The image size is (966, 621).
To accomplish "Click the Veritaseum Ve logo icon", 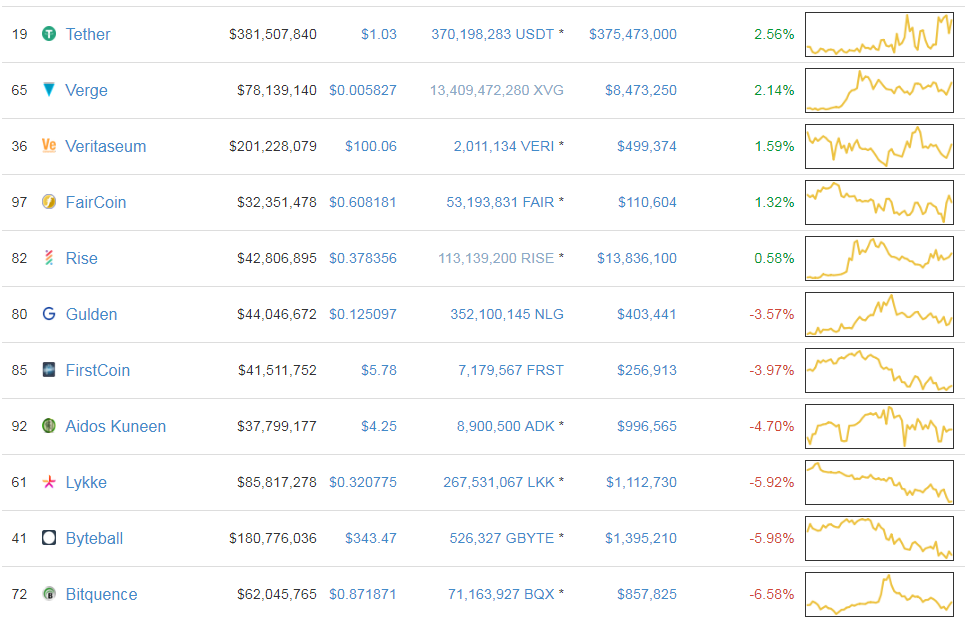I will [49, 146].
